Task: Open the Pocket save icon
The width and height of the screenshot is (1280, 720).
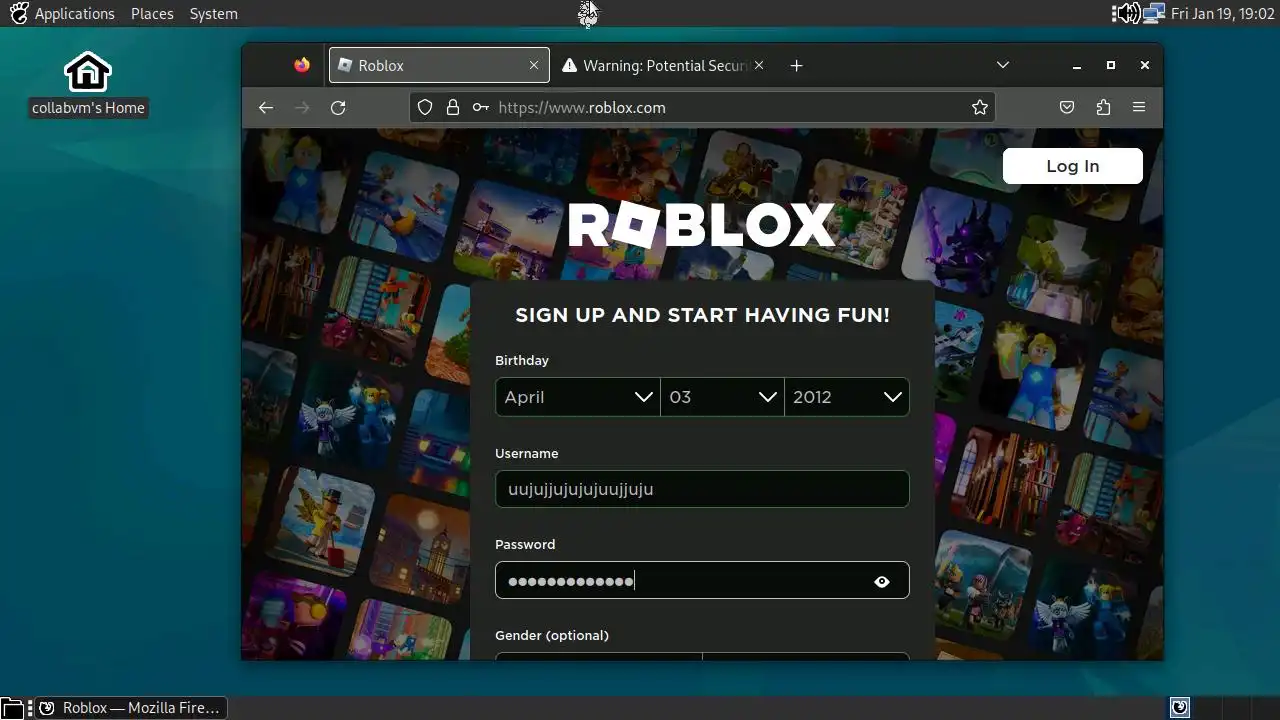Action: 1067,107
